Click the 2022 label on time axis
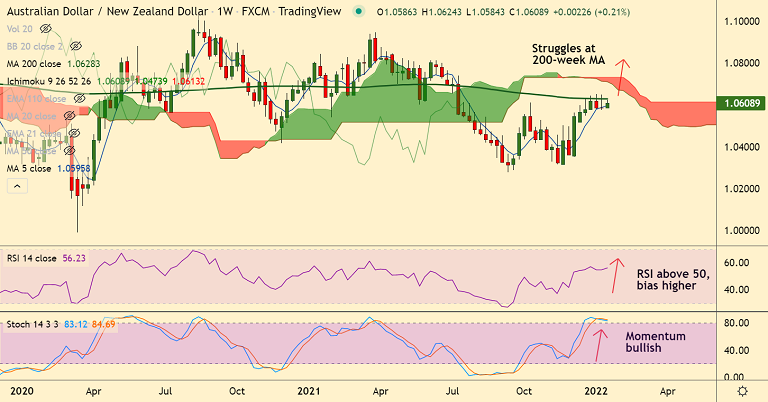 [x=596, y=391]
